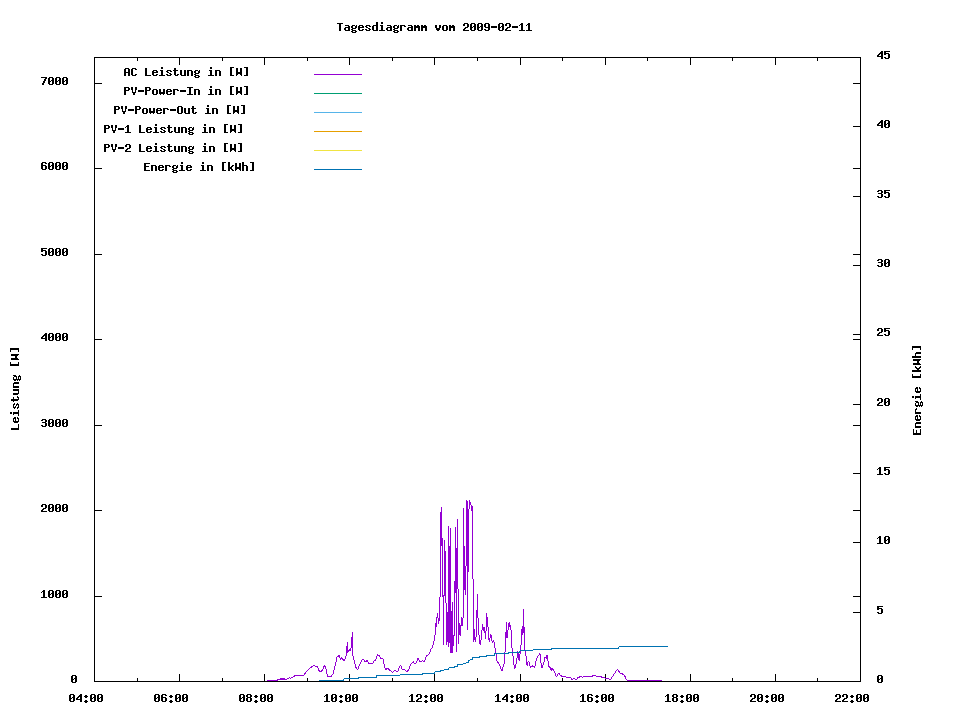Viewport: 960px width, 720px height.
Task: Click the 20 tick on the energy axis
Action: tap(883, 403)
